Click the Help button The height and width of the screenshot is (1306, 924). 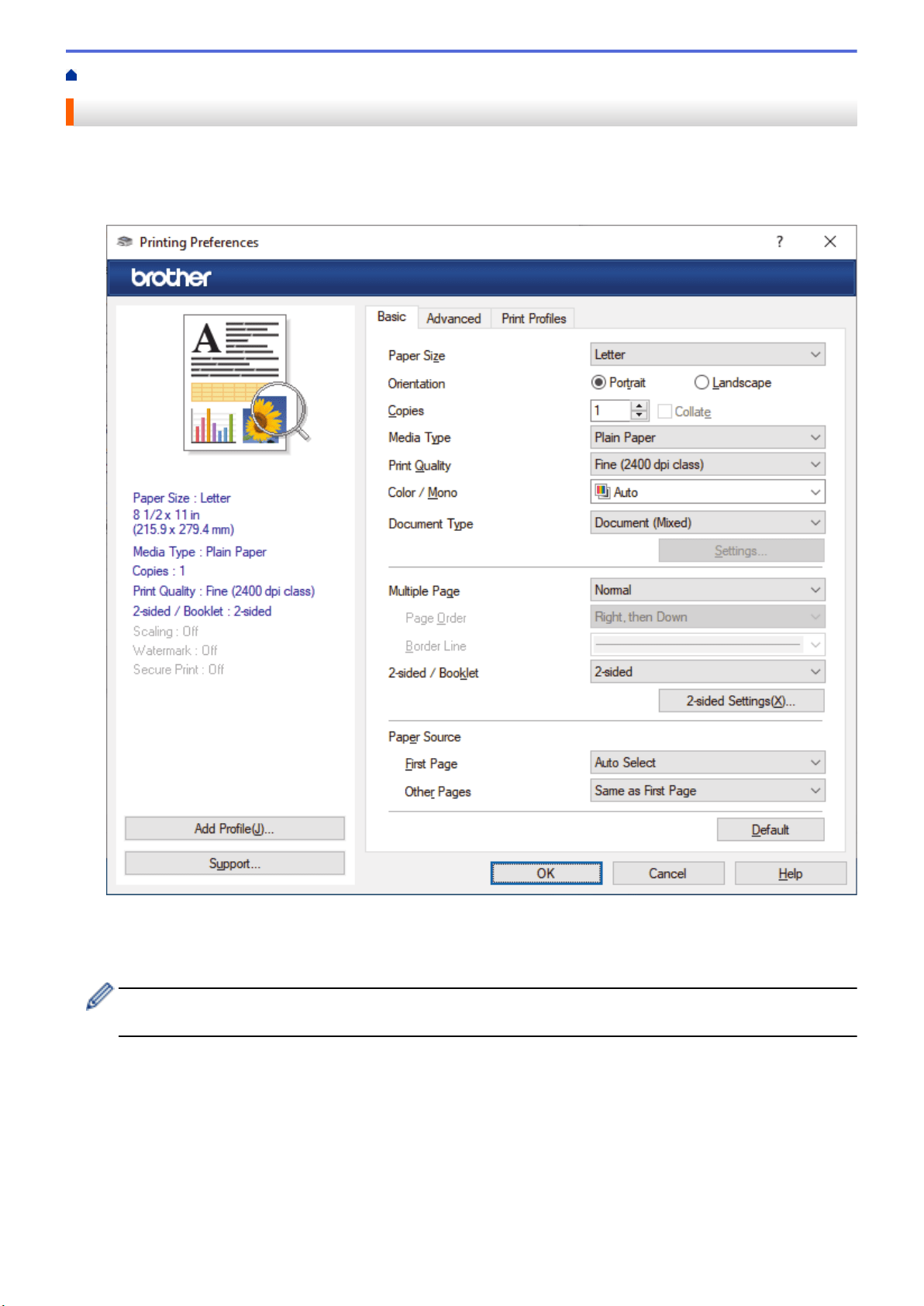[790, 874]
